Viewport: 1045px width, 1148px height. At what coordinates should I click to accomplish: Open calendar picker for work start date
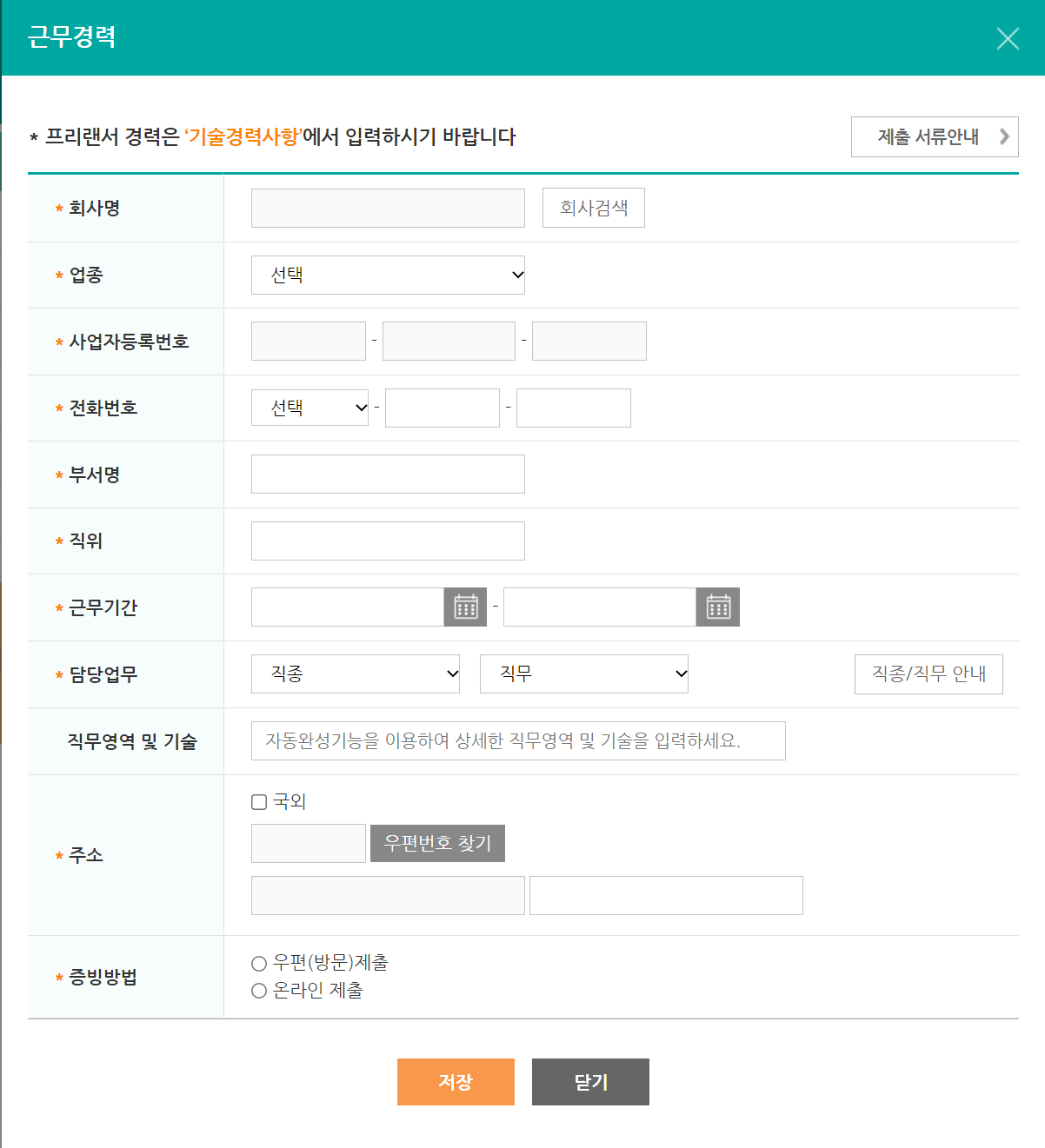466,607
